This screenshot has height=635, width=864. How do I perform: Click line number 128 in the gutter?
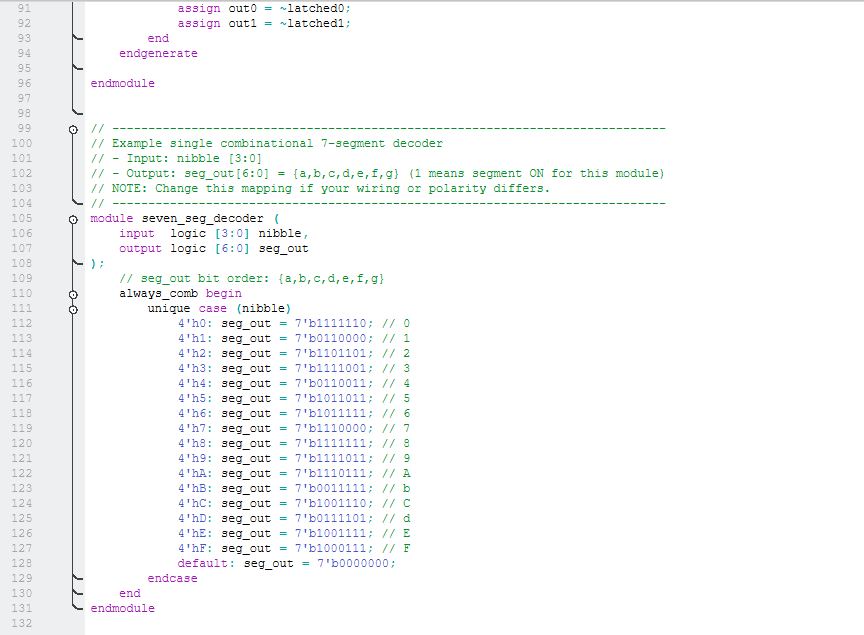(x=22, y=564)
